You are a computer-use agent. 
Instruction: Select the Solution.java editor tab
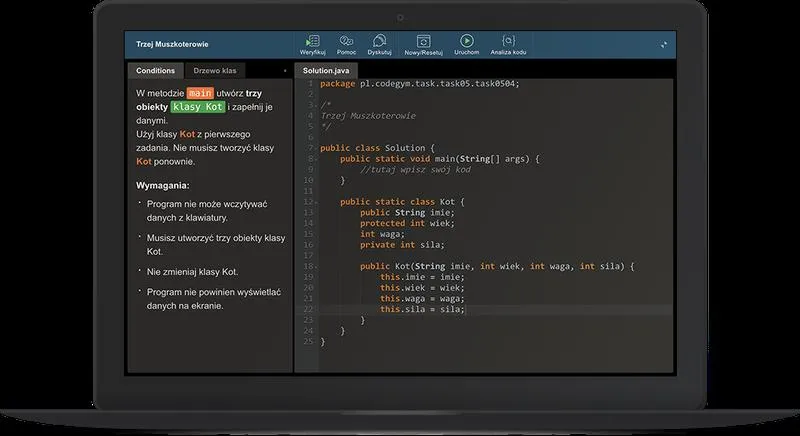pos(326,70)
